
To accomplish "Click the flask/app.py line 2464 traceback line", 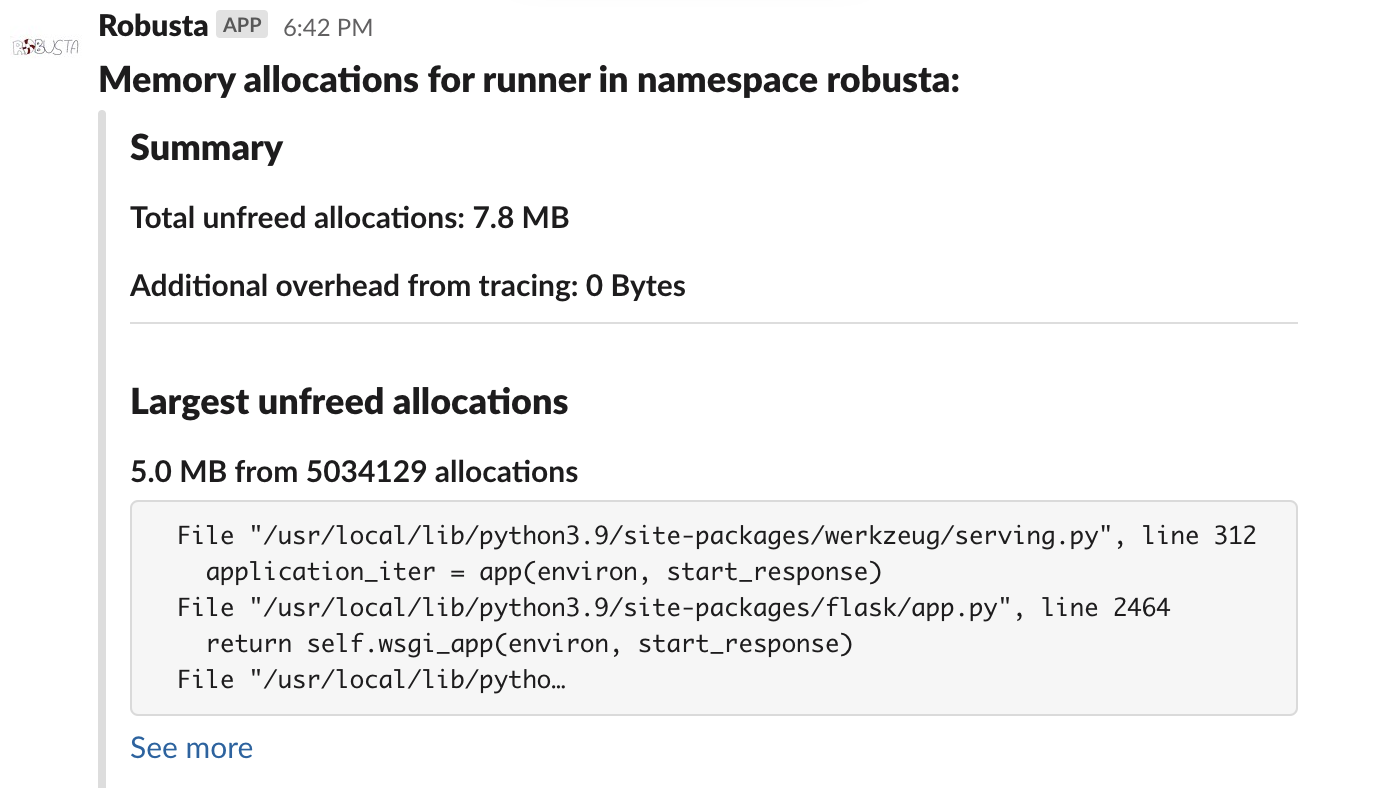I will (x=673, y=607).
